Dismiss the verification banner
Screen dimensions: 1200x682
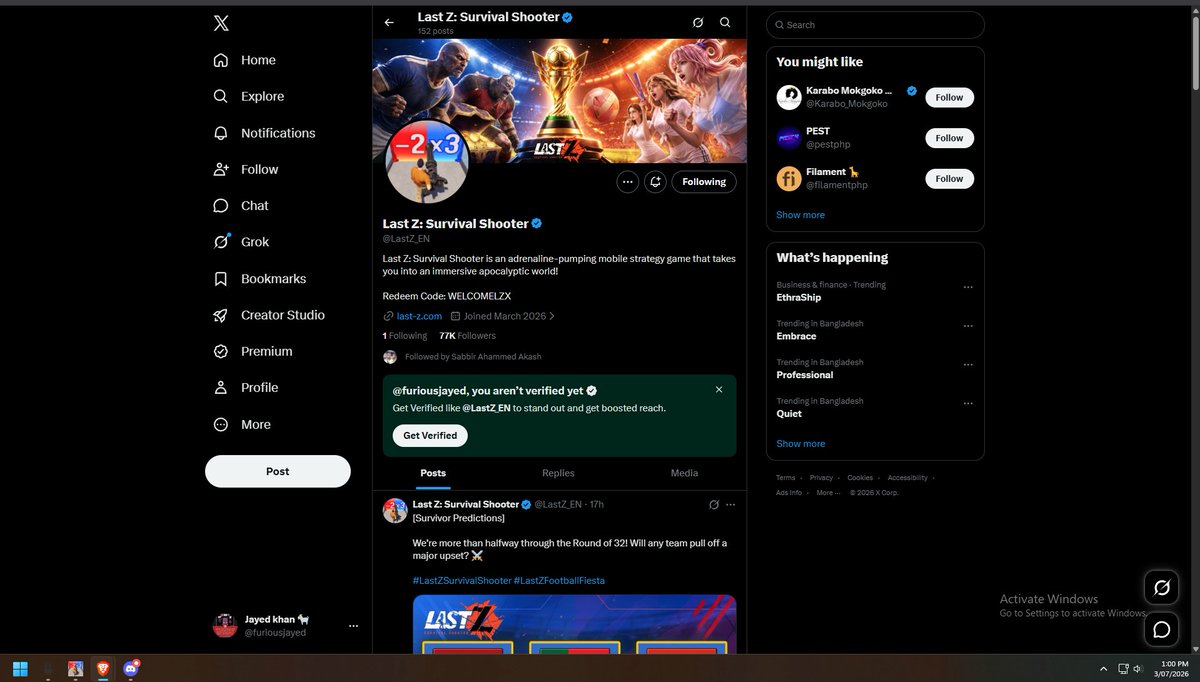pos(719,390)
